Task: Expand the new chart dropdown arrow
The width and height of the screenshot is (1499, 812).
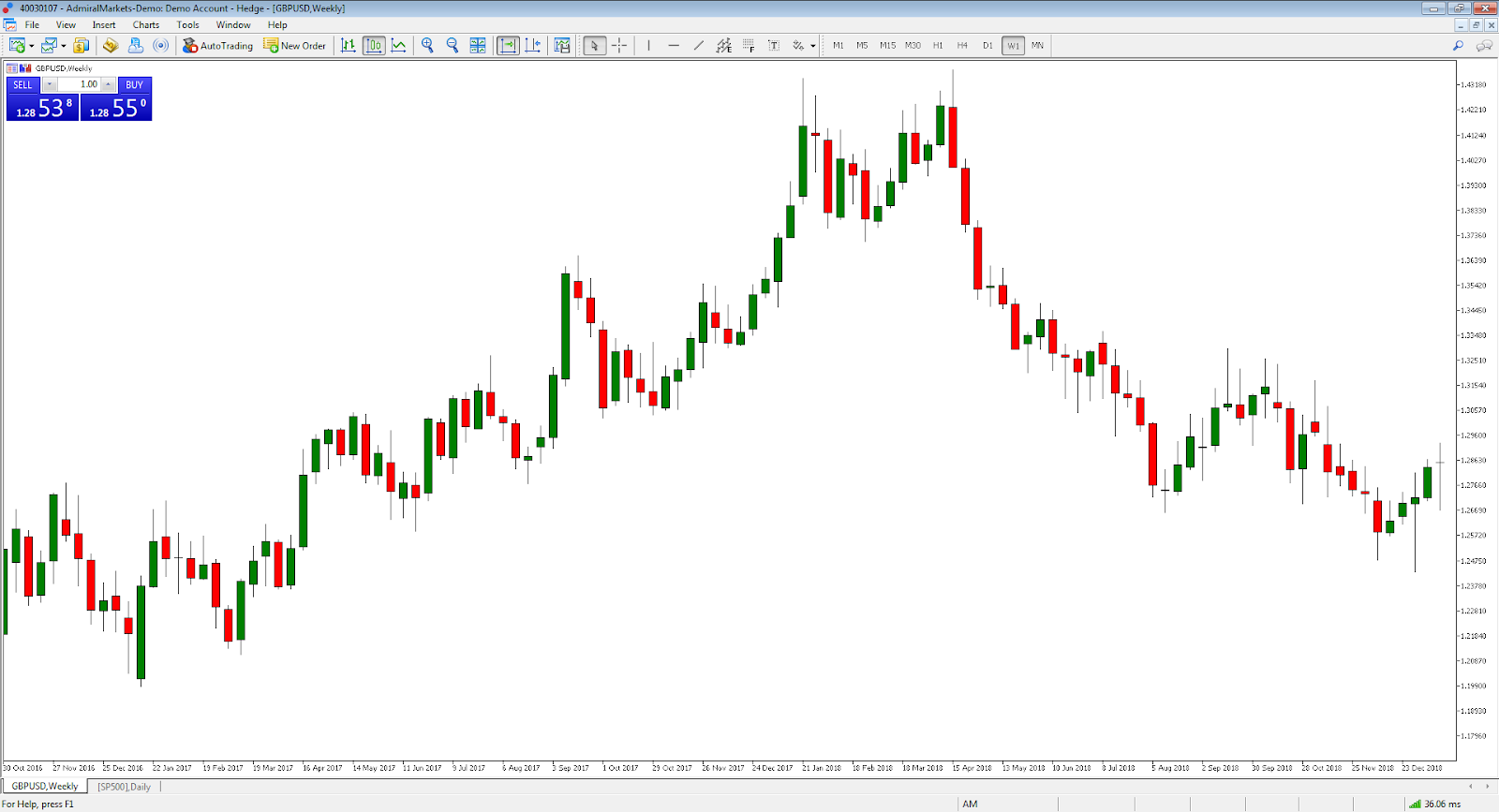Action: click(32, 45)
